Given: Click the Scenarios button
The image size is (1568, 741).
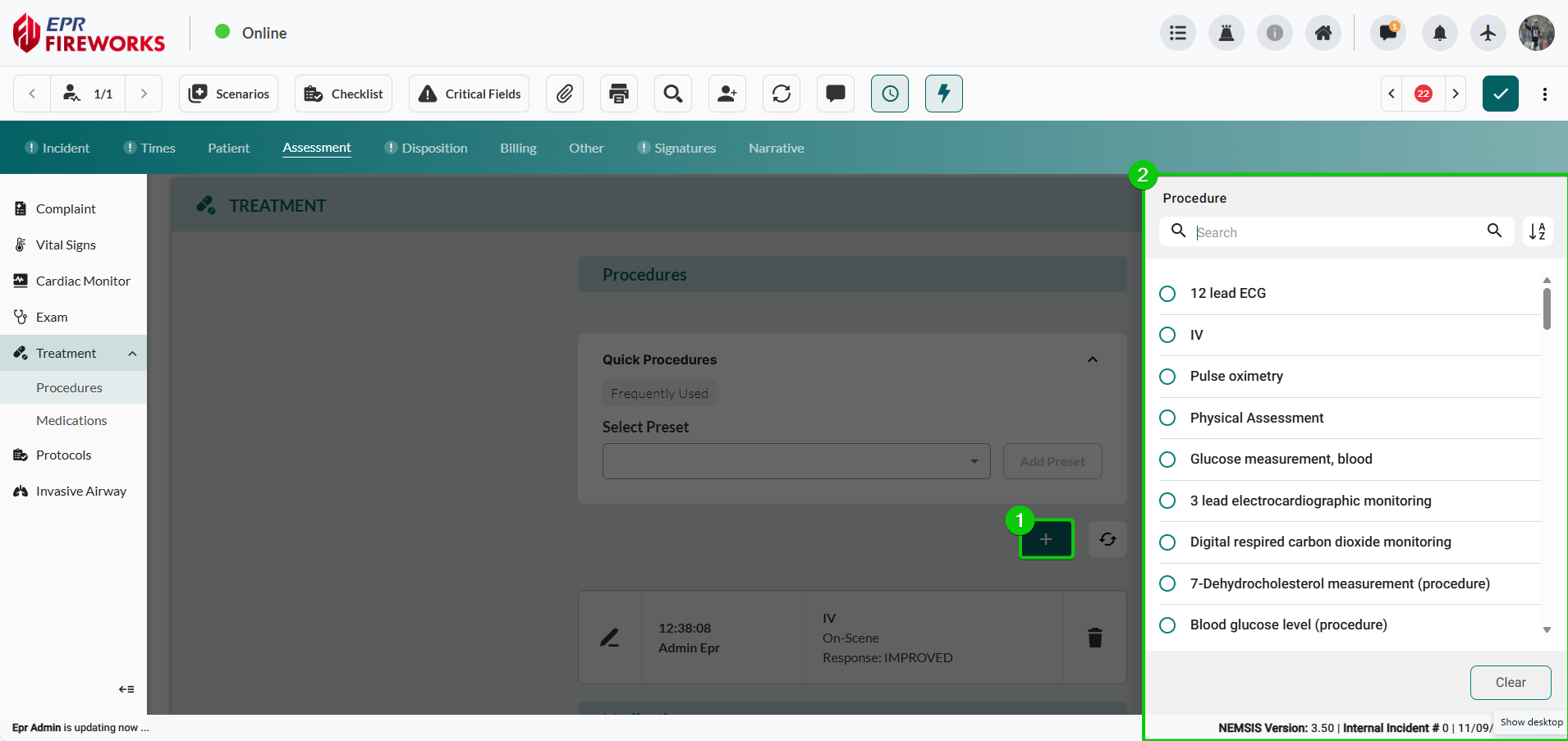Looking at the screenshot, I should click(x=229, y=94).
